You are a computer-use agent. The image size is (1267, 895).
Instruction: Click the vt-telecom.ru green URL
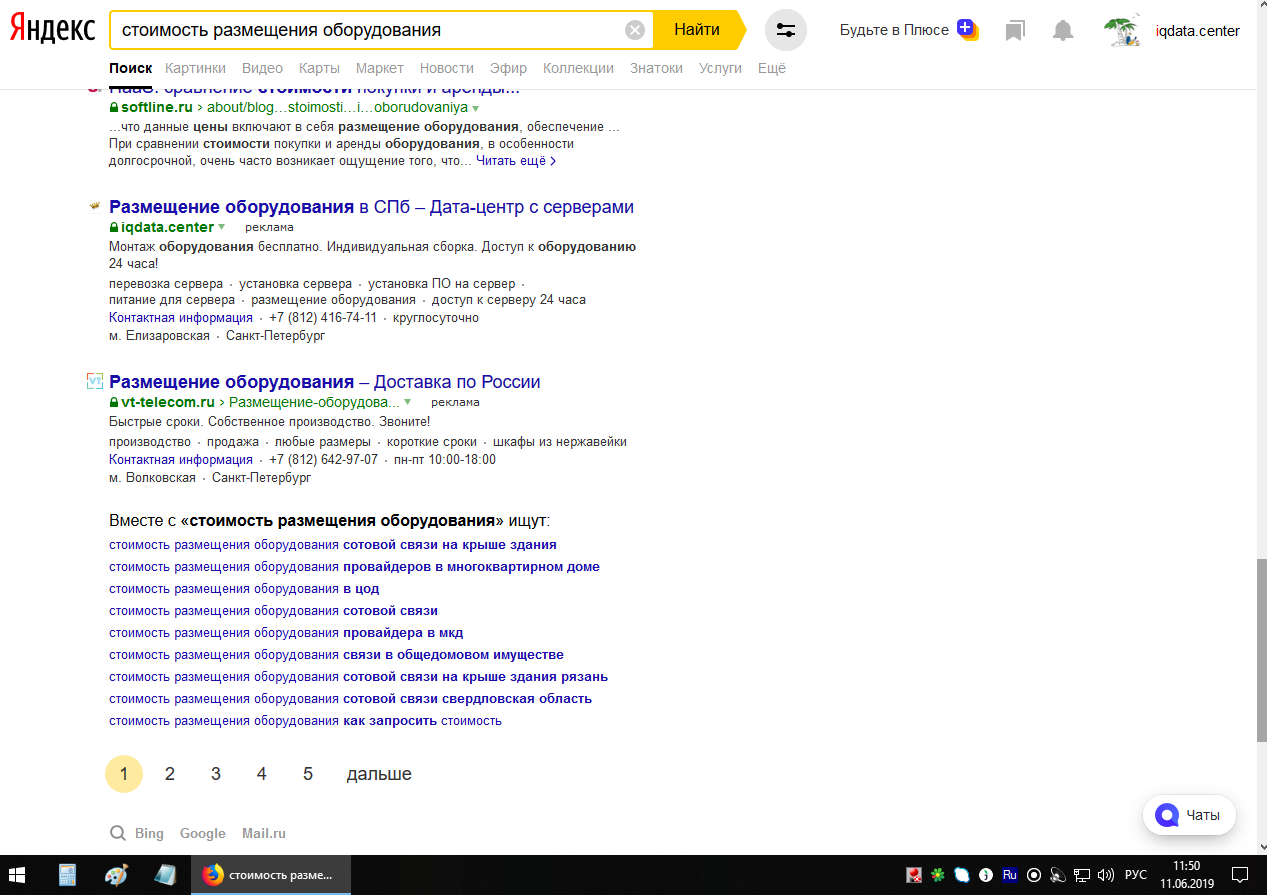(168, 402)
